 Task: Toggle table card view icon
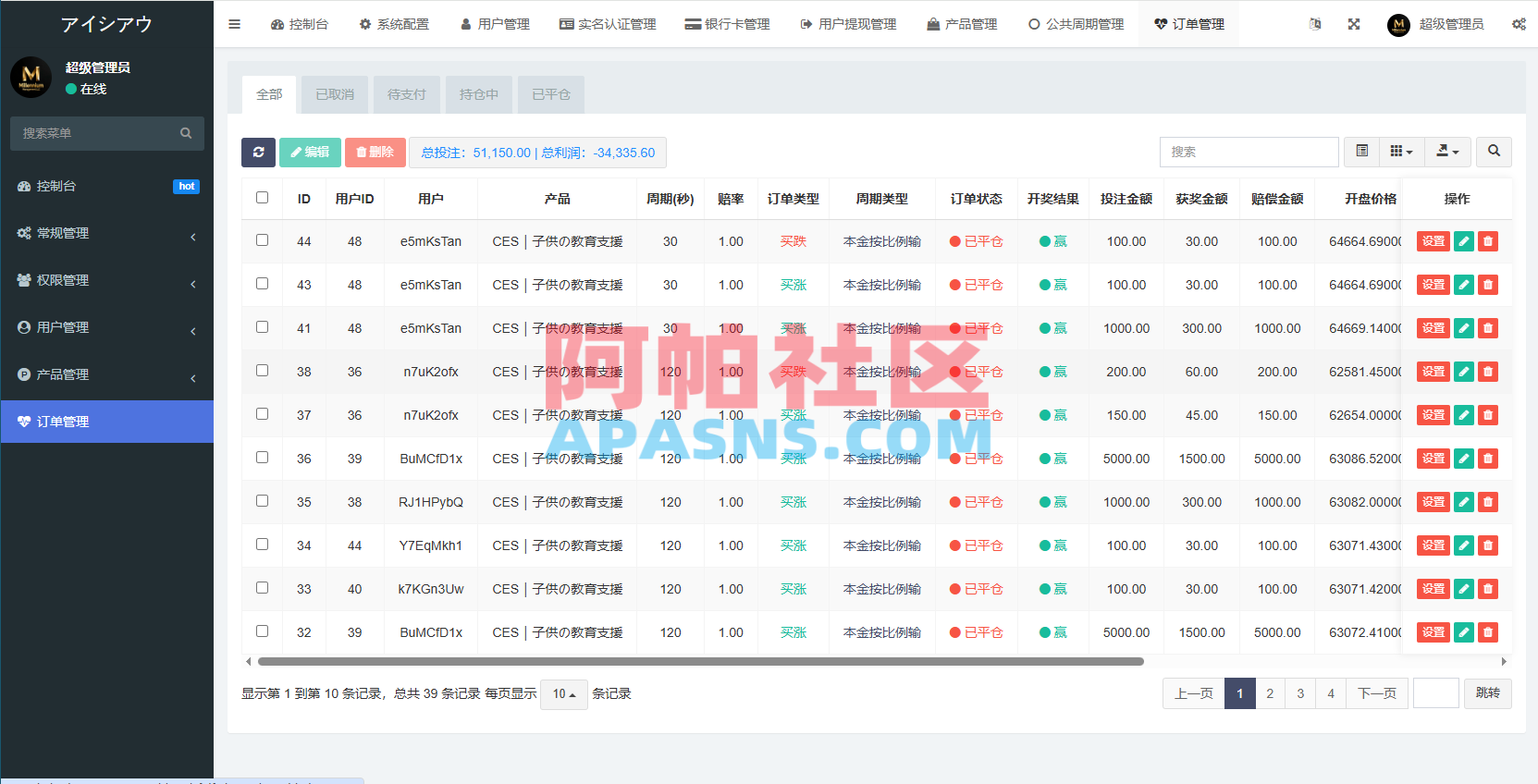[x=1362, y=151]
